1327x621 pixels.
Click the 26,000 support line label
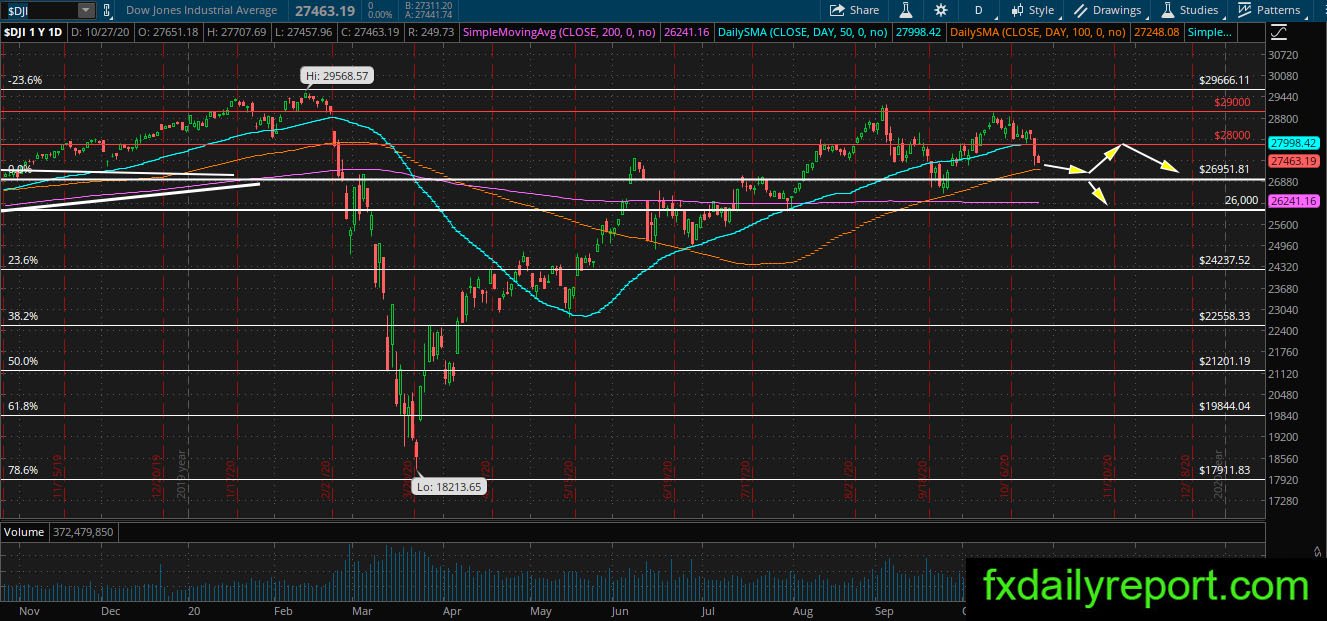pyautogui.click(x=1240, y=200)
